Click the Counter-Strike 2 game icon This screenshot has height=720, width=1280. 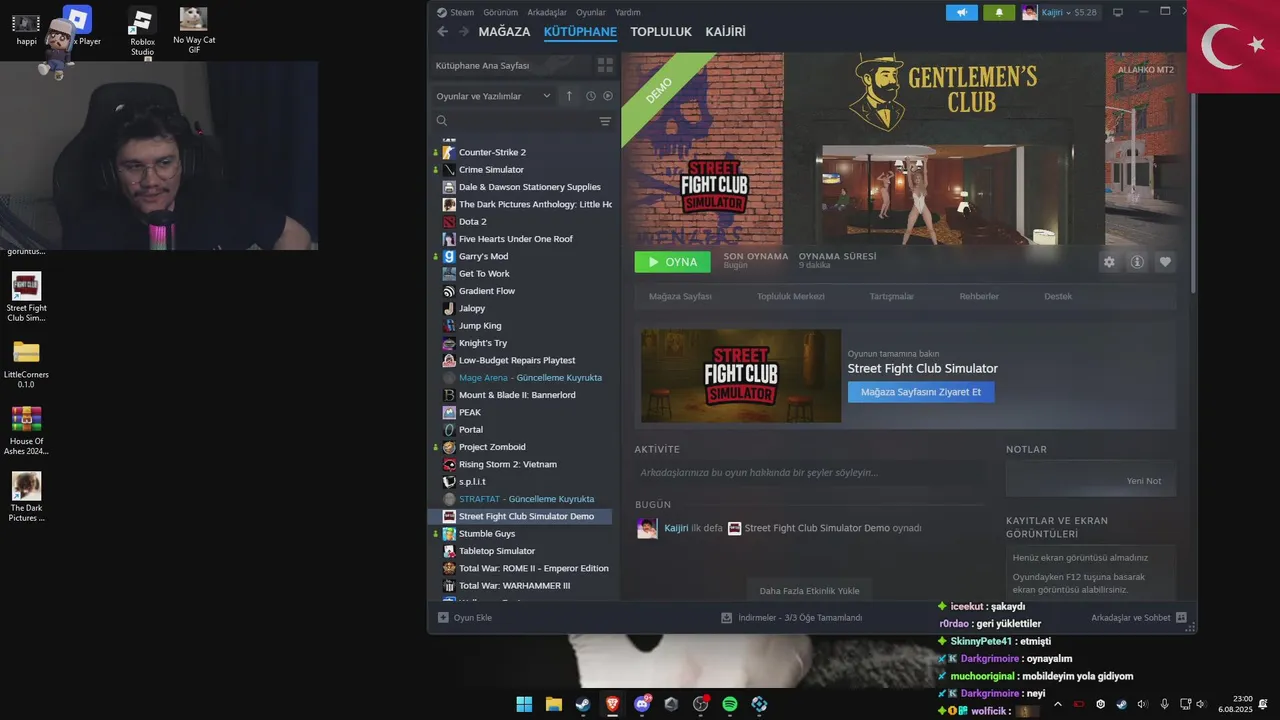pos(449,152)
